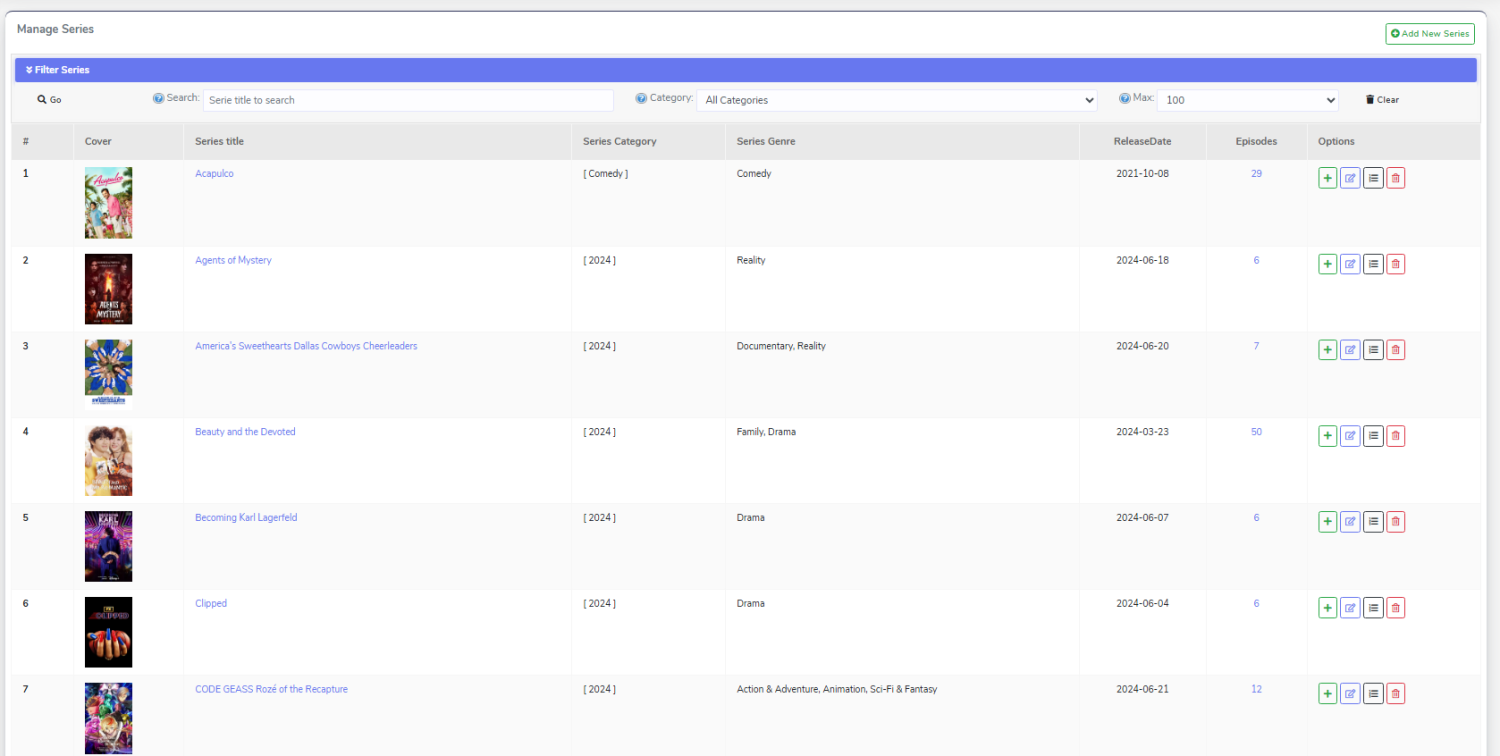
Task: Open the Agents of Mystery series link
Action: [233, 260]
